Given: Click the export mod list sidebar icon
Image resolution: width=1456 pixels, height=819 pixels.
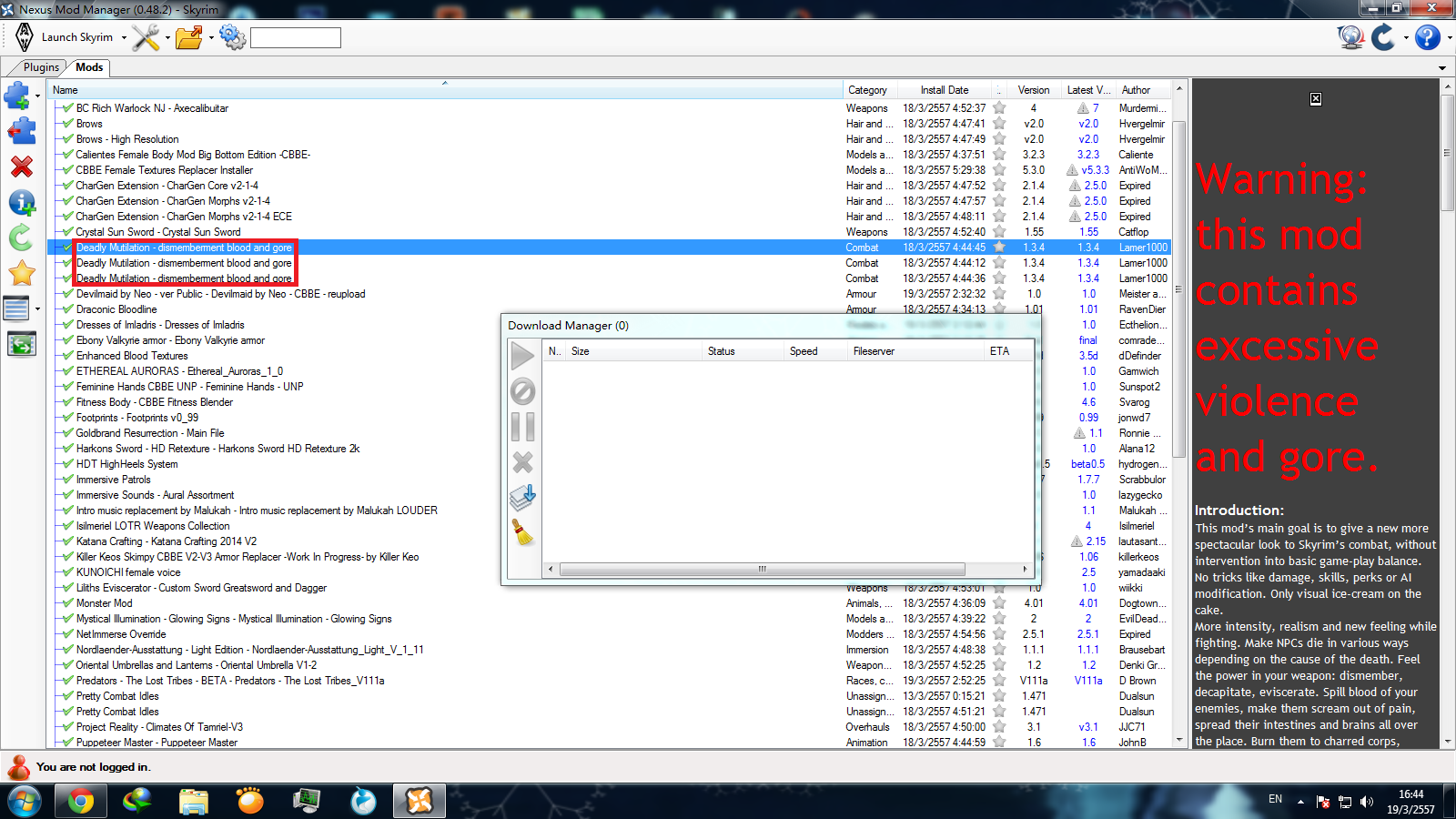Looking at the screenshot, I should [21, 345].
